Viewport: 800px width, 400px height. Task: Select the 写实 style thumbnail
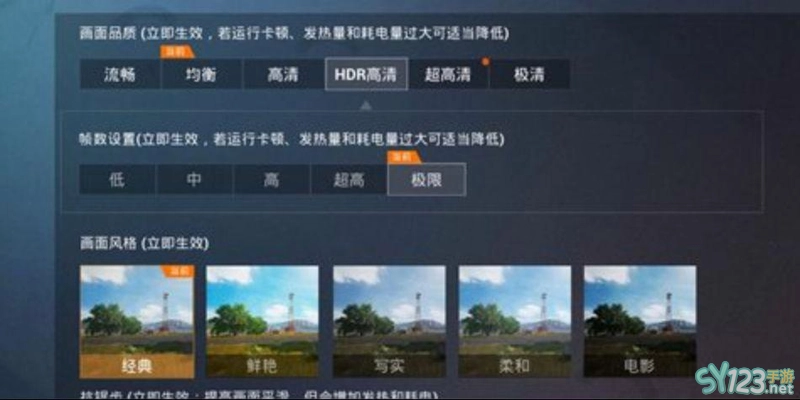389,321
